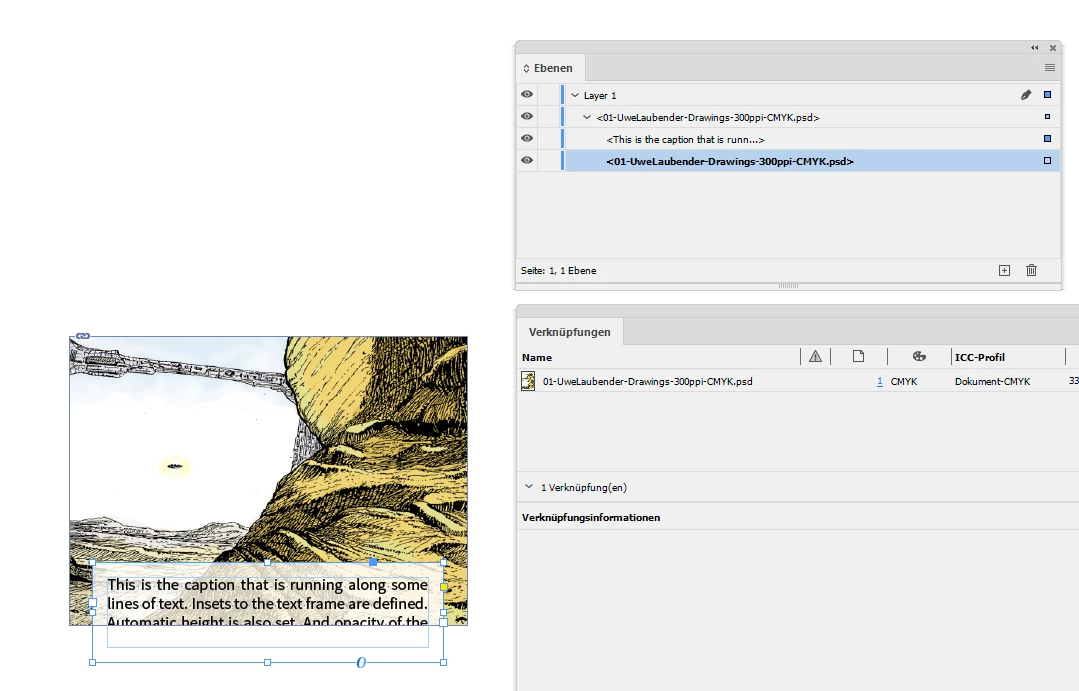Sort links by color space column icon
Image resolution: width=1079 pixels, height=691 pixels.
coord(919,357)
